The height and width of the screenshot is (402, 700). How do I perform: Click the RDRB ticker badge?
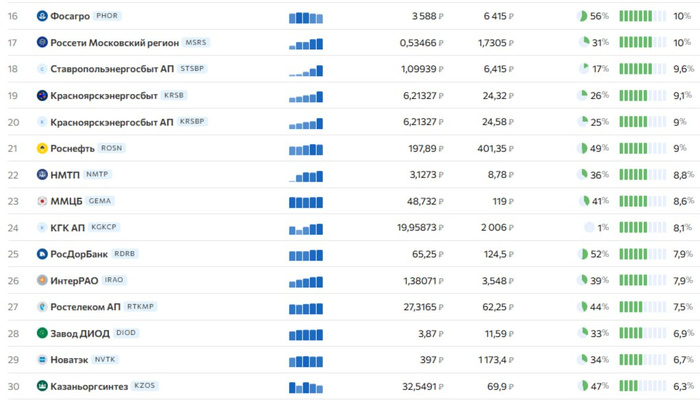125,254
